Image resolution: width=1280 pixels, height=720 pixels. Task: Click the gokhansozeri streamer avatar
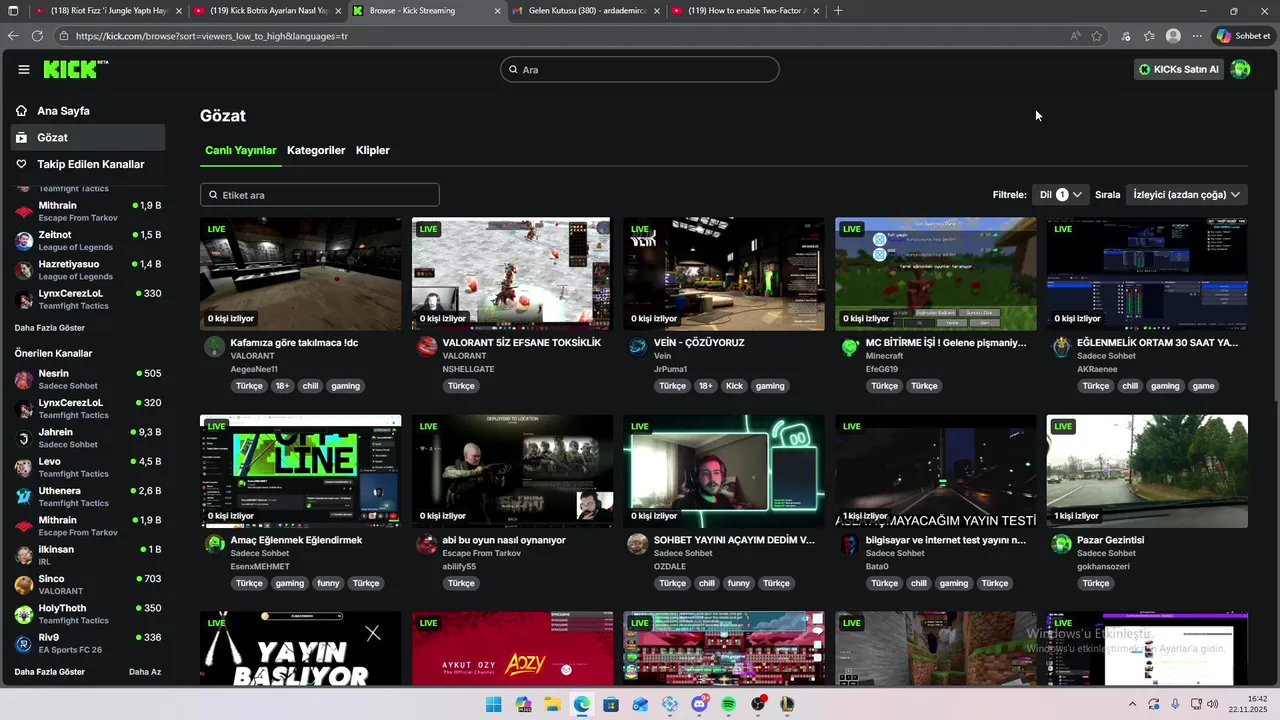pyautogui.click(x=1061, y=544)
